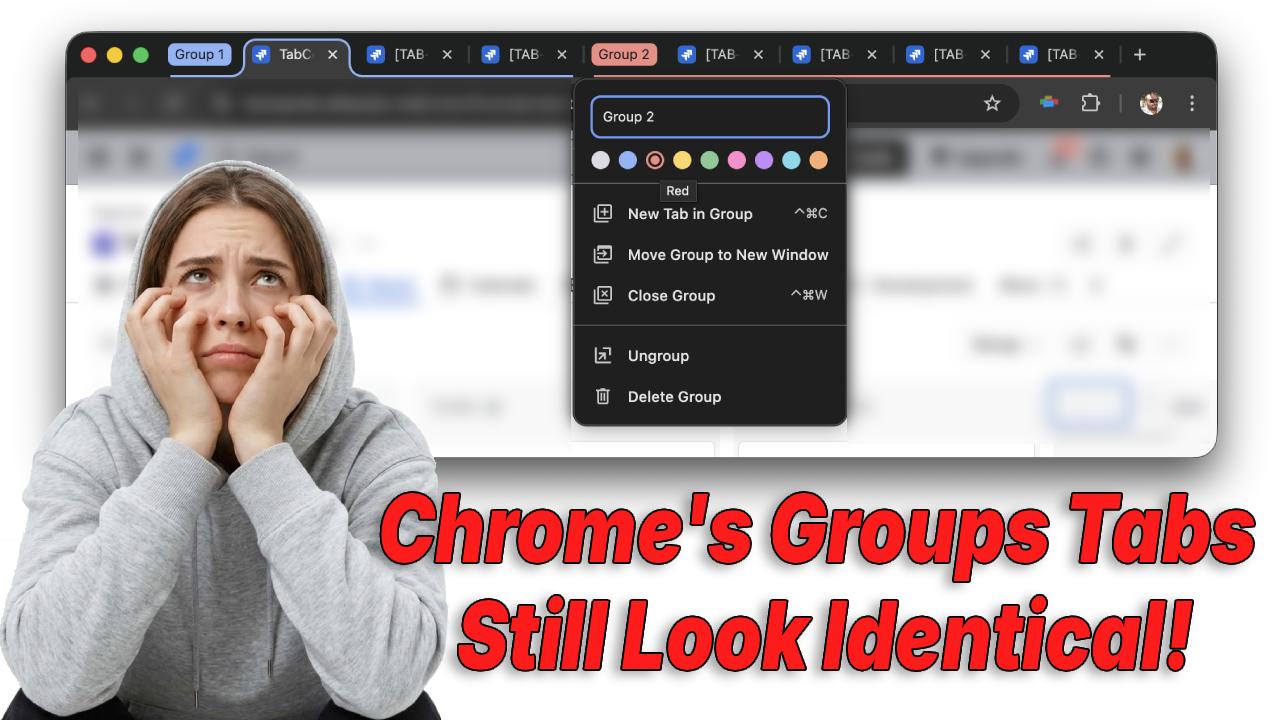
Task: Close the Chrome window with the red button
Action: 88,55
